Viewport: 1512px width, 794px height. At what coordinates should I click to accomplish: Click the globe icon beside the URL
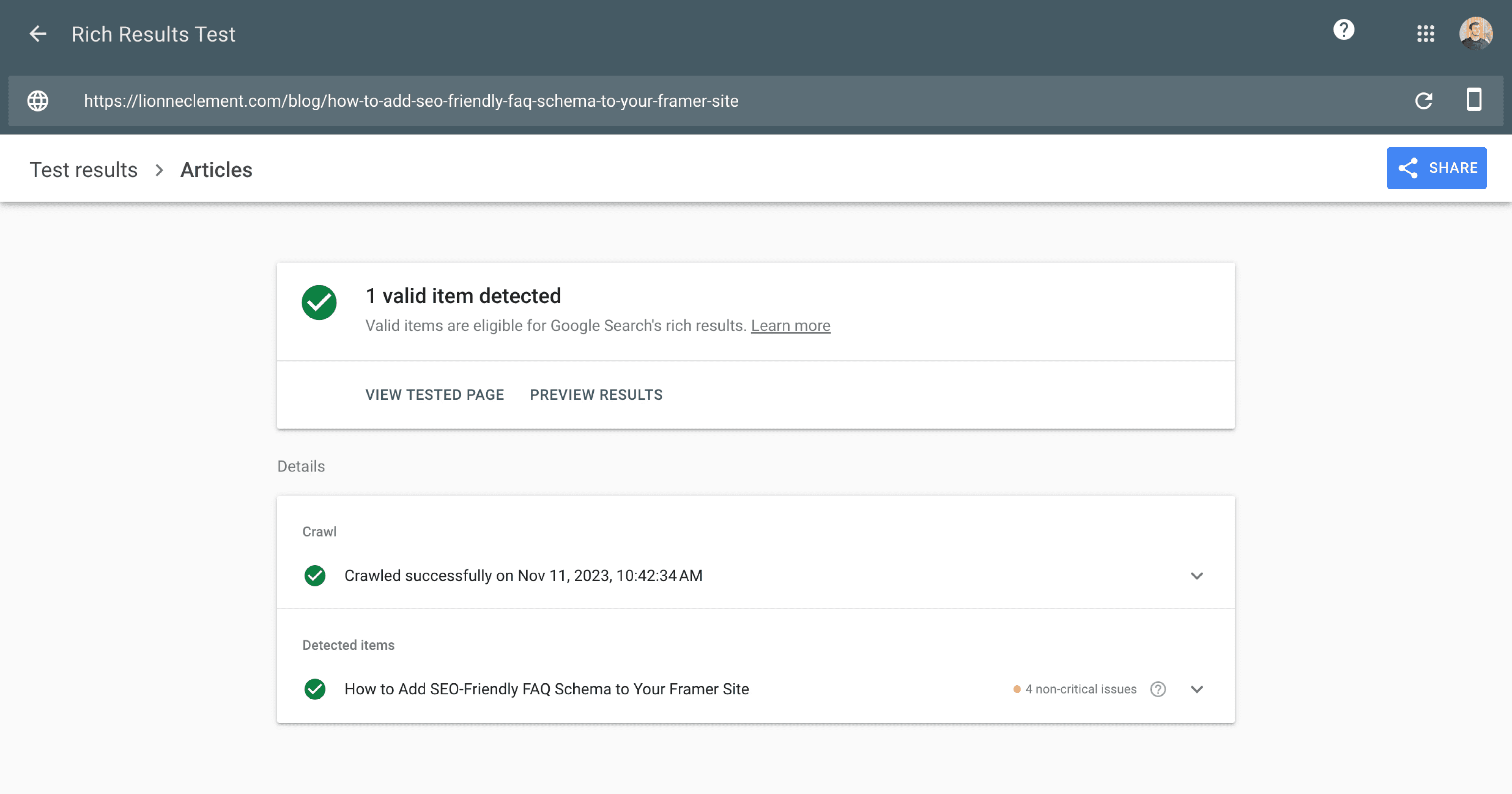(37, 100)
